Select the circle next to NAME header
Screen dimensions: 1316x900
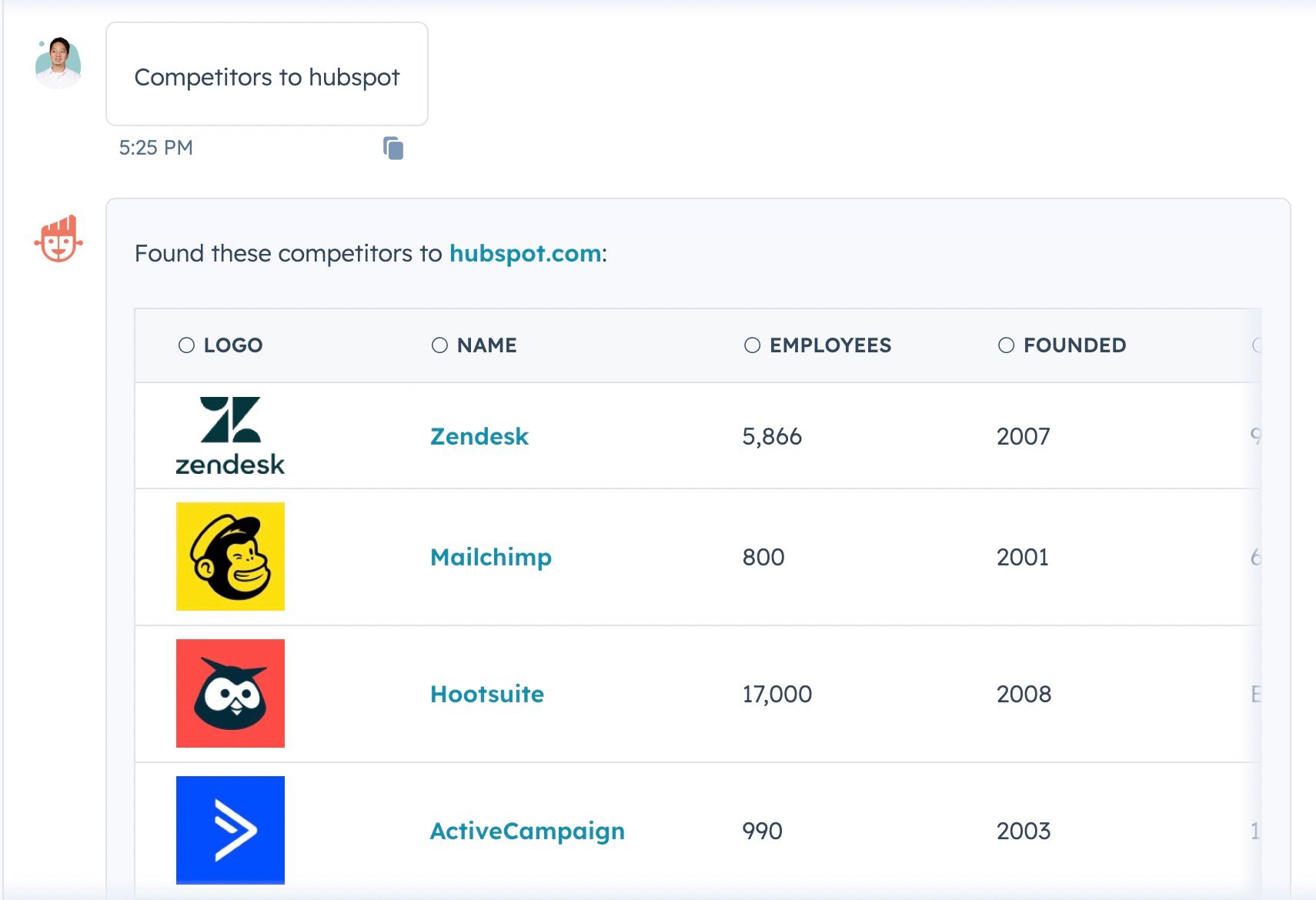click(x=439, y=345)
